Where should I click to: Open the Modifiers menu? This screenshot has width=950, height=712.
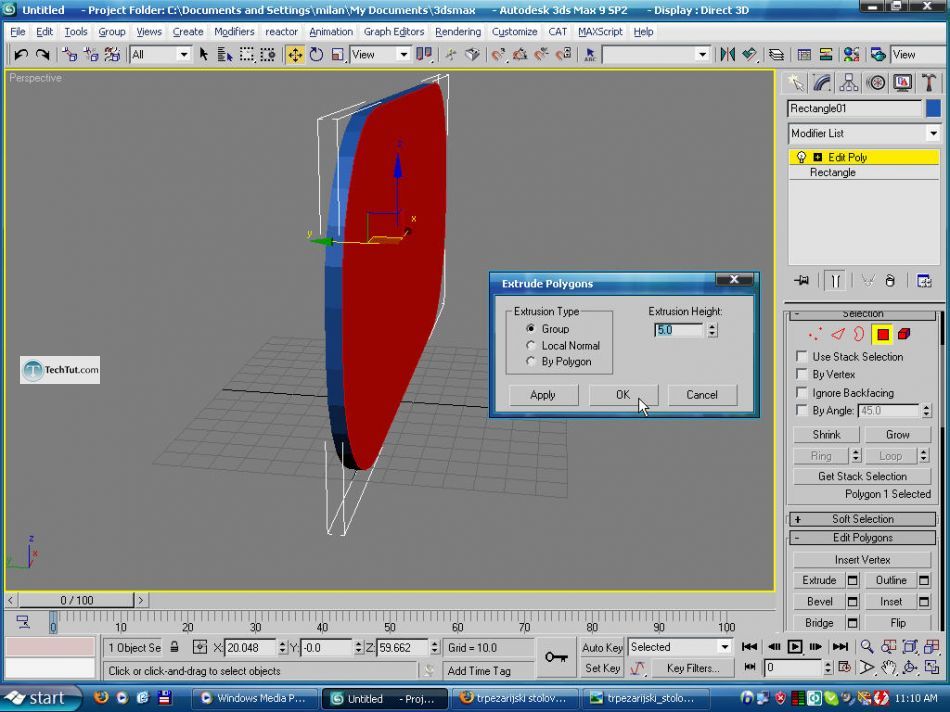[x=234, y=32]
